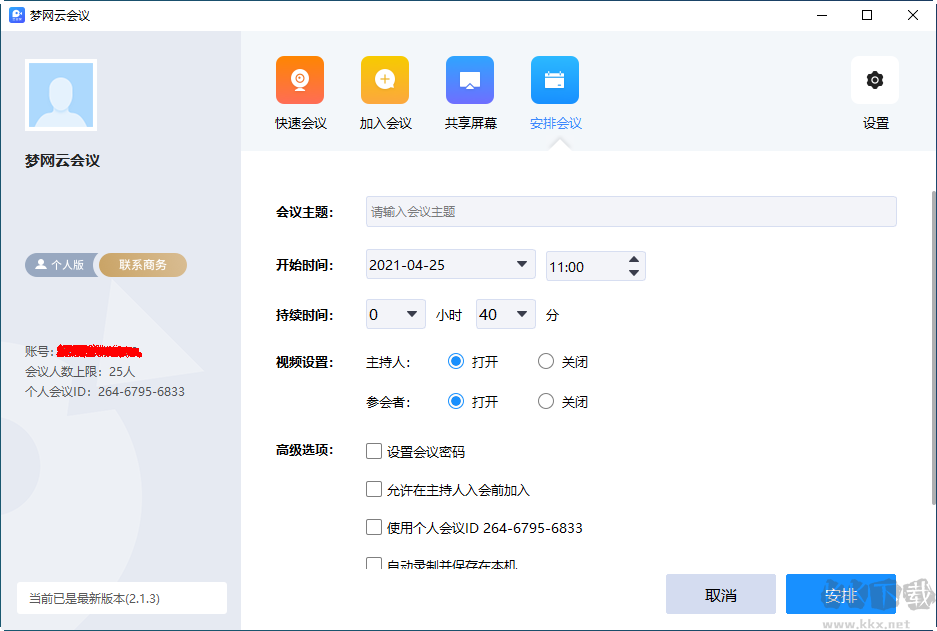Image resolution: width=937 pixels, height=631 pixels.
Task: Click the blue 安排 schedule button
Action: tap(841, 595)
